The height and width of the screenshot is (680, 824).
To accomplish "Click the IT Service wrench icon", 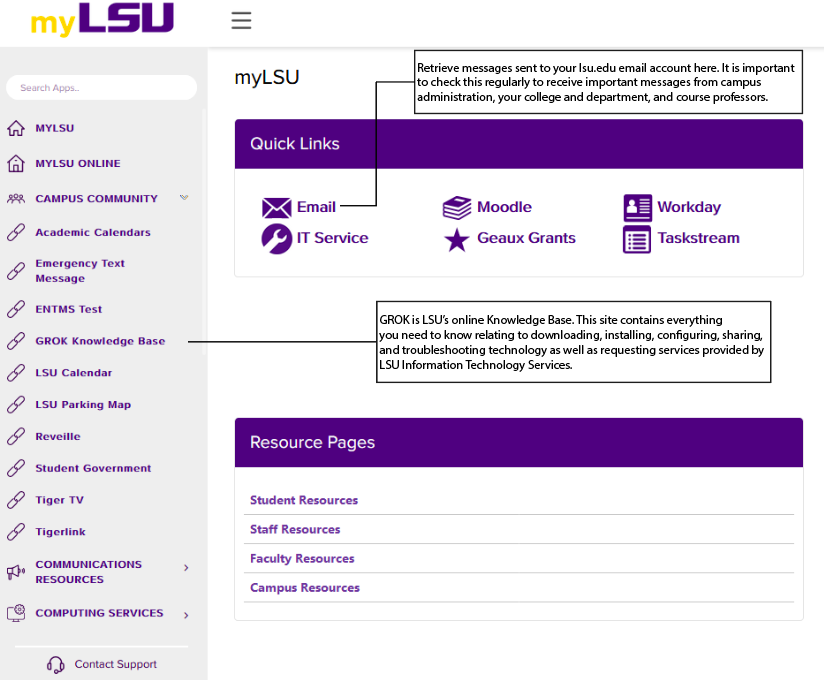I will tap(276, 239).
